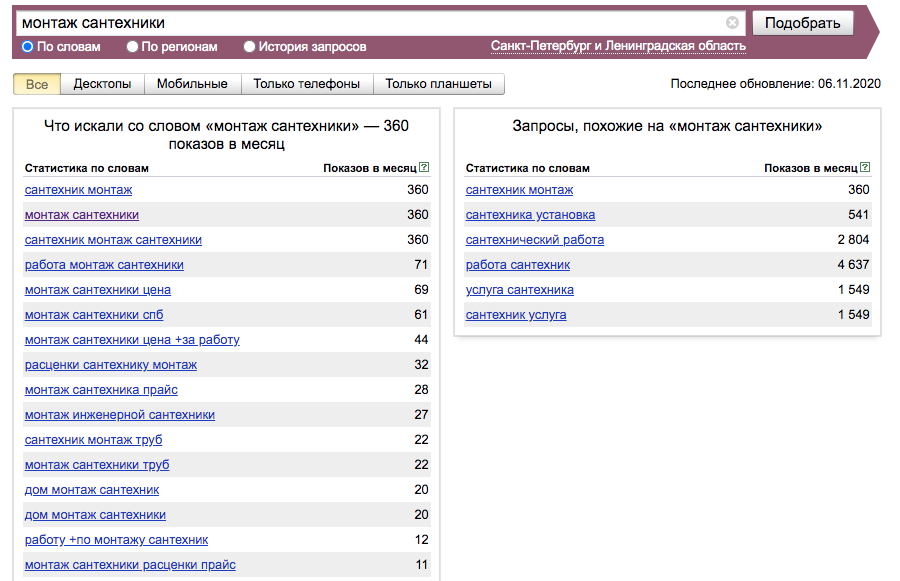900x581 pixels.
Task: Click into the search query input field
Action: coord(370,23)
